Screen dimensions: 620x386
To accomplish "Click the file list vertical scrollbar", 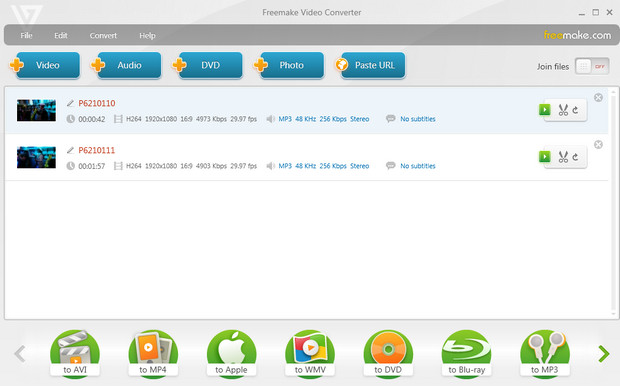I will click(613, 203).
